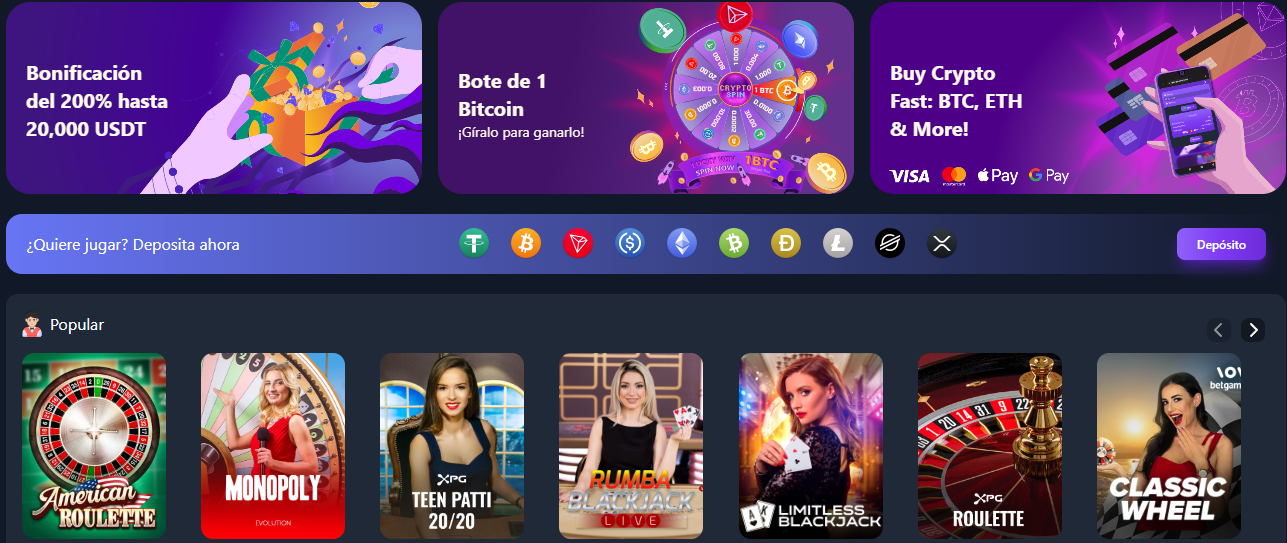Image resolution: width=1287 pixels, height=543 pixels.
Task: Go to previous Popular games page
Action: point(1219,330)
